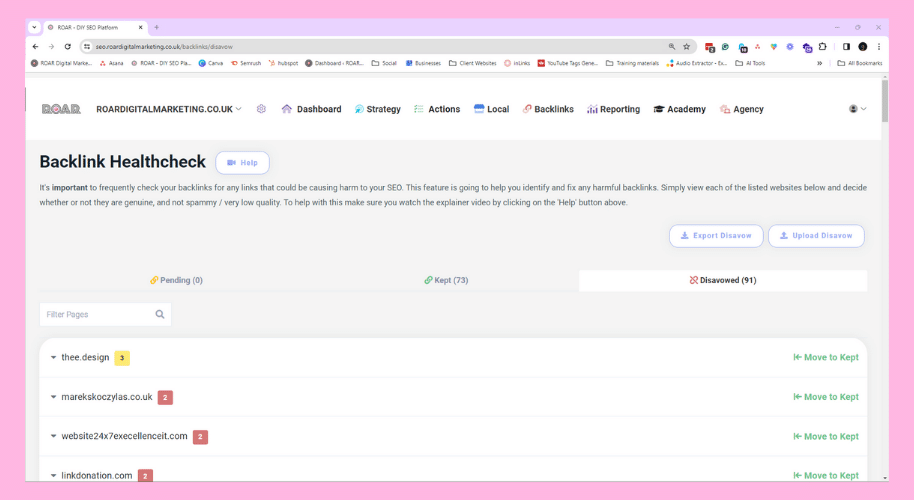Screen dimensions: 914x500
Task: Bookmark this page with the star icon
Action: click(686, 47)
